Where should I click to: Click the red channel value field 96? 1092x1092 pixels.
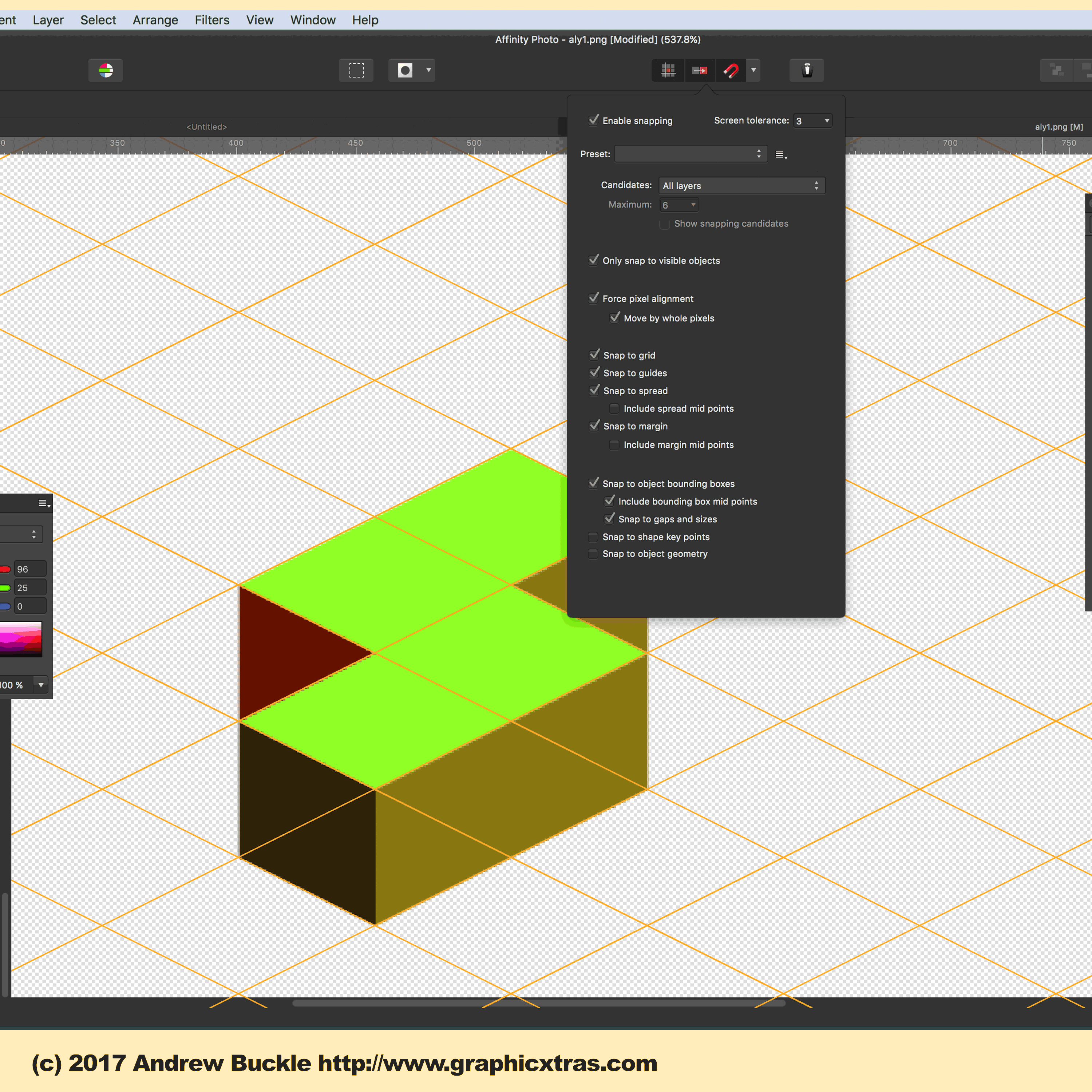point(30,569)
